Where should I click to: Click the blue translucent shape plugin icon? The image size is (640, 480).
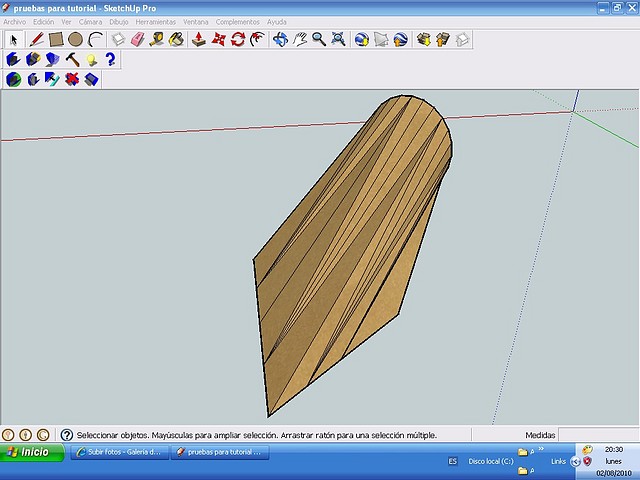coord(53,60)
